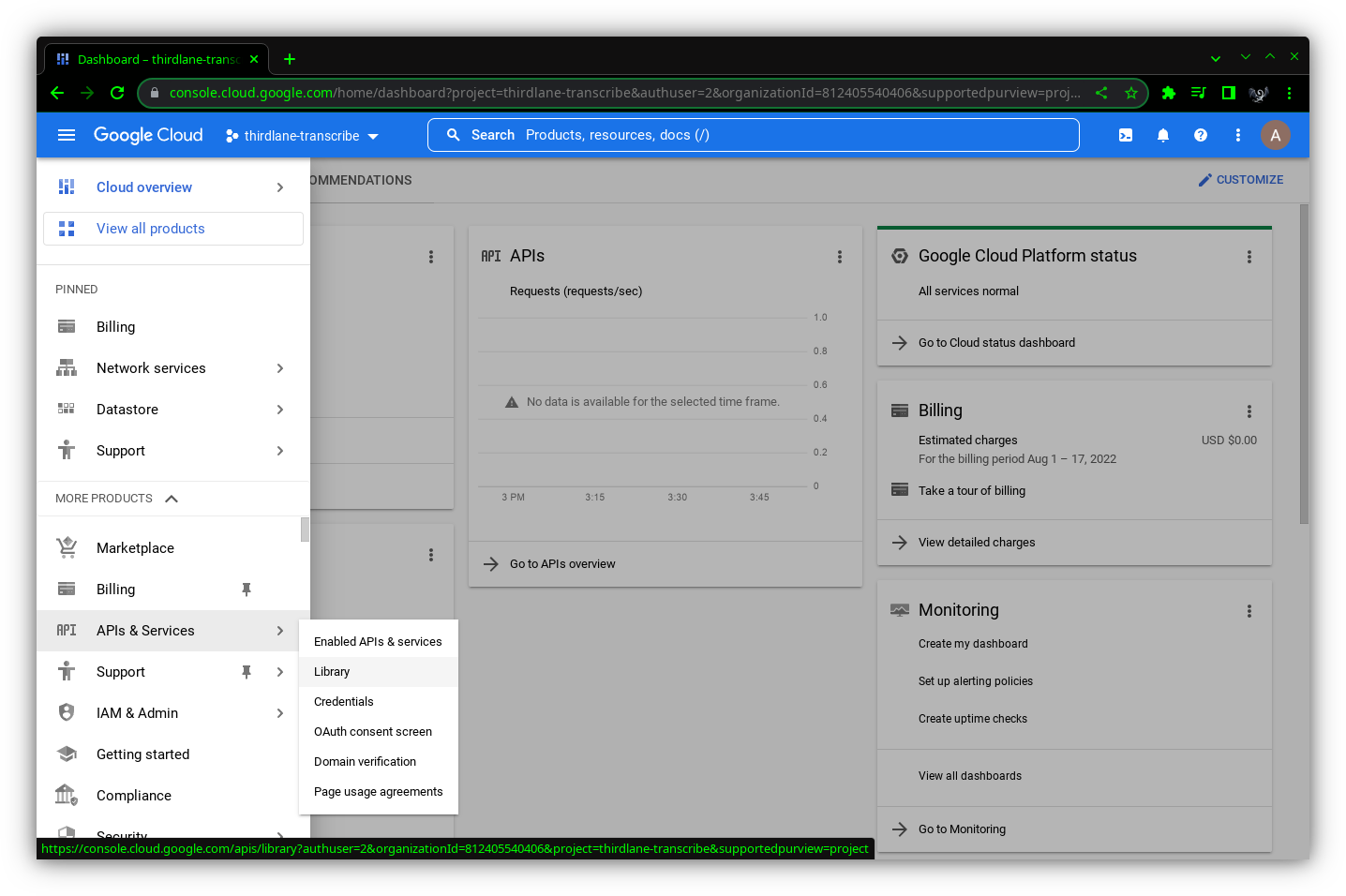This screenshot has height=896, width=1346.
Task: Expand IAM & Admin submenu arrow
Action: pos(280,713)
